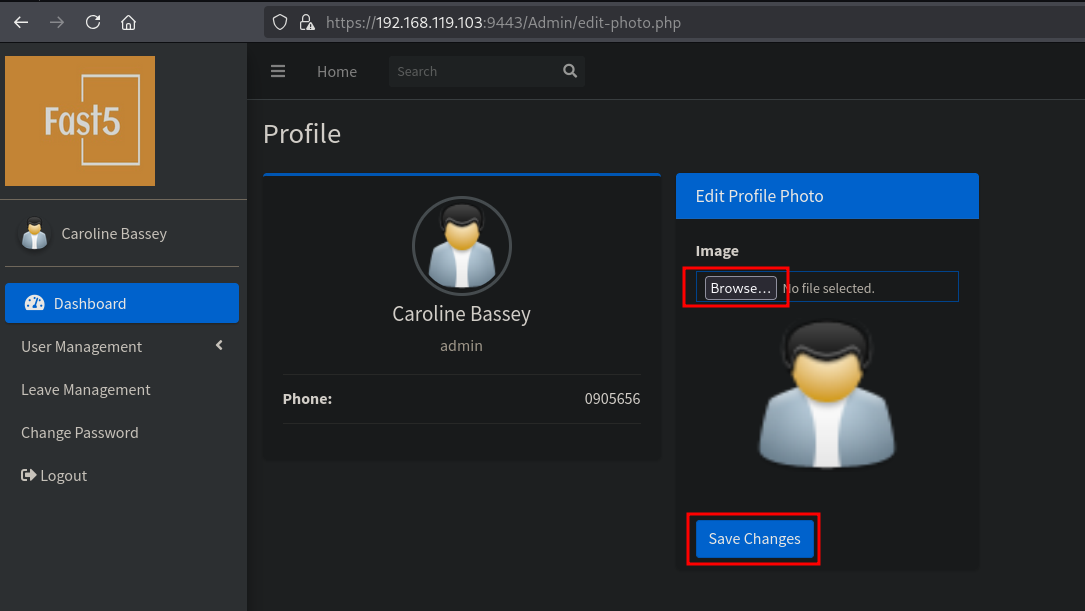Reload the page with the refresh icon
The image size is (1085, 611).
click(x=93, y=22)
